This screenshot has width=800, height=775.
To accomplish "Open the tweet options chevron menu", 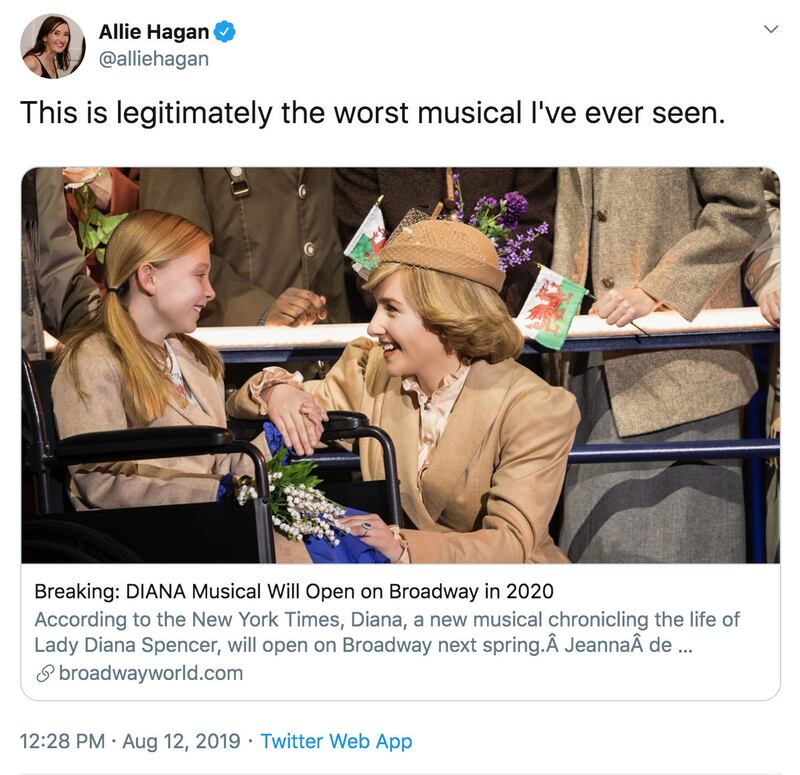I will pos(770,30).
